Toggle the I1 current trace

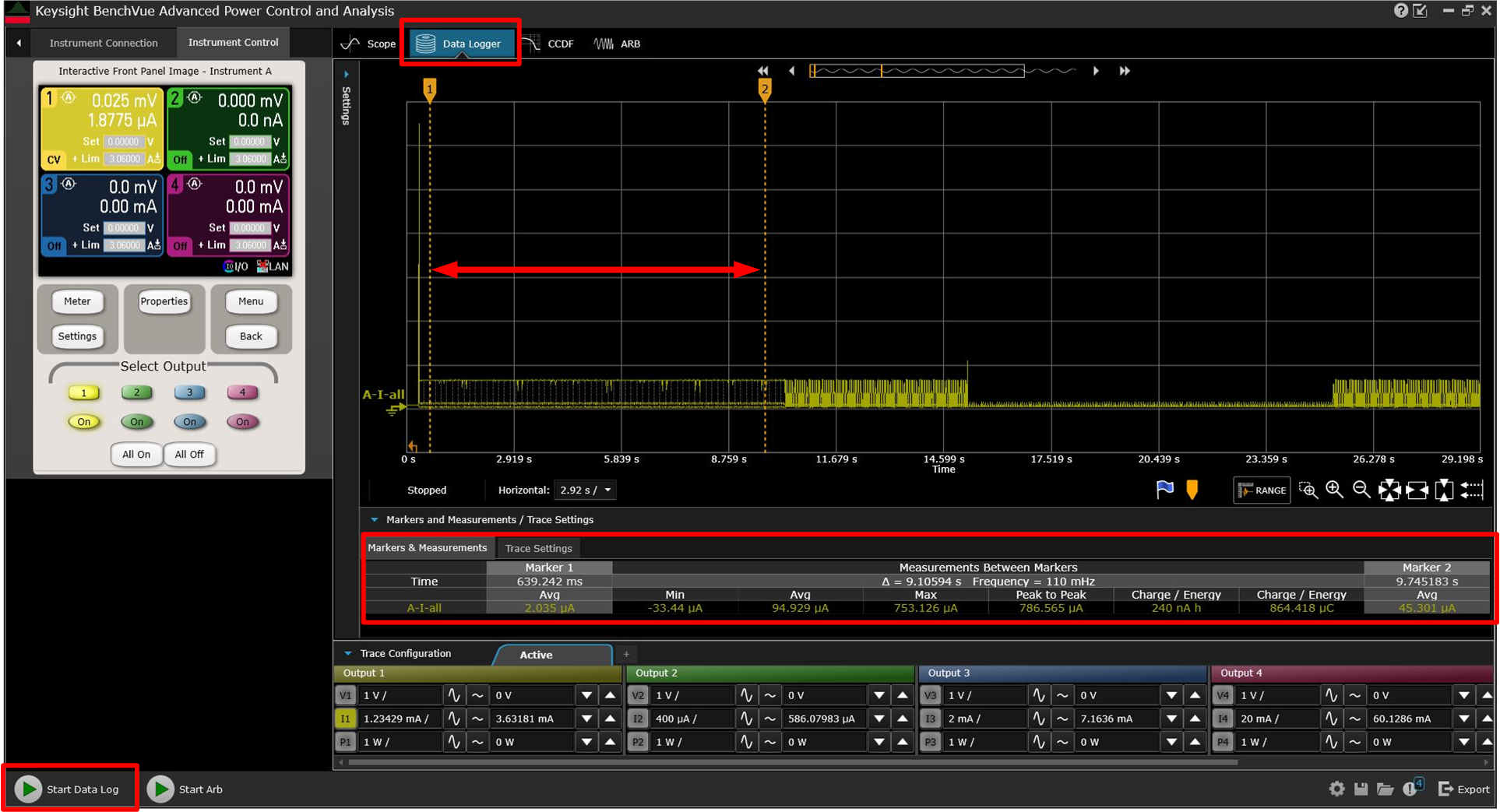345,719
